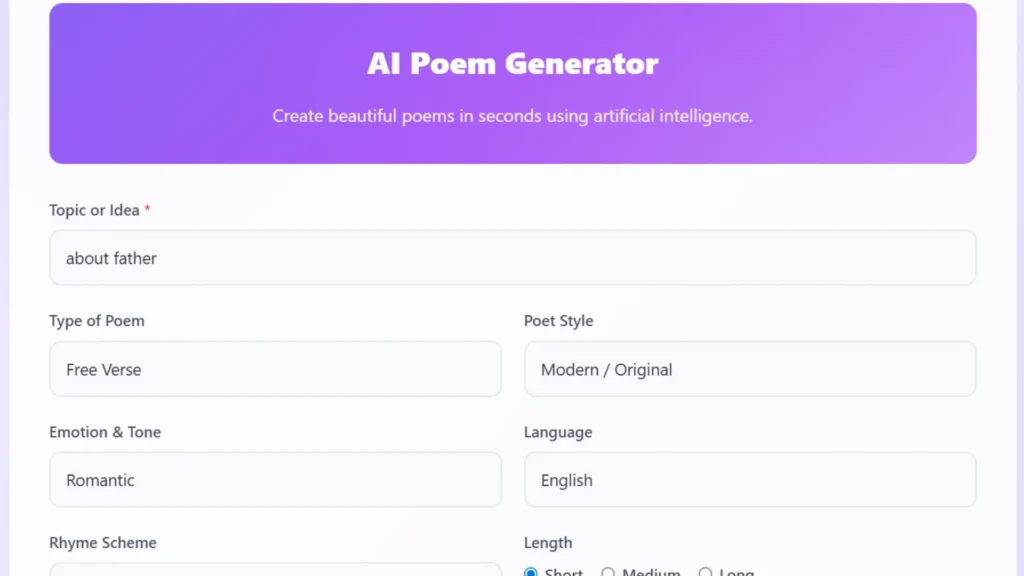Click the tagline under the title
1024x576 pixels.
pos(512,115)
